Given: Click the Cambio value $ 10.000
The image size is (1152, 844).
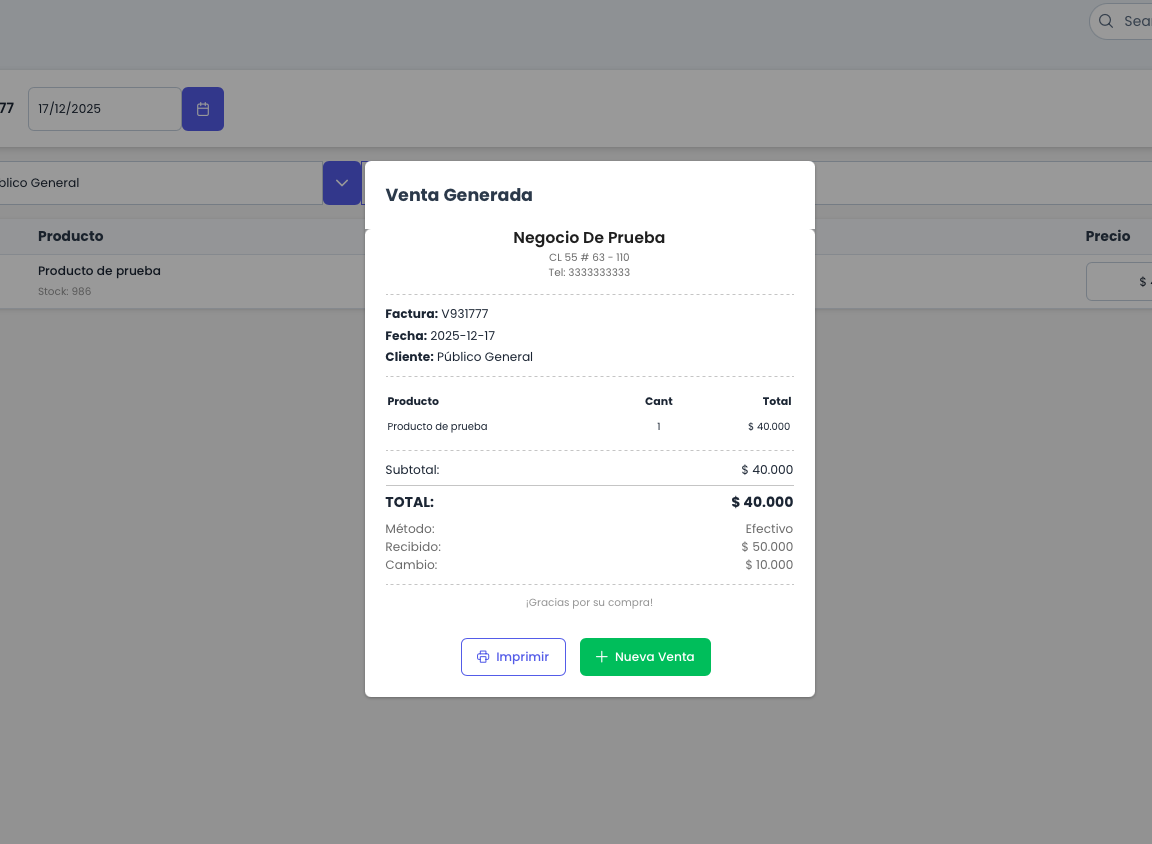Looking at the screenshot, I should tap(769, 565).
